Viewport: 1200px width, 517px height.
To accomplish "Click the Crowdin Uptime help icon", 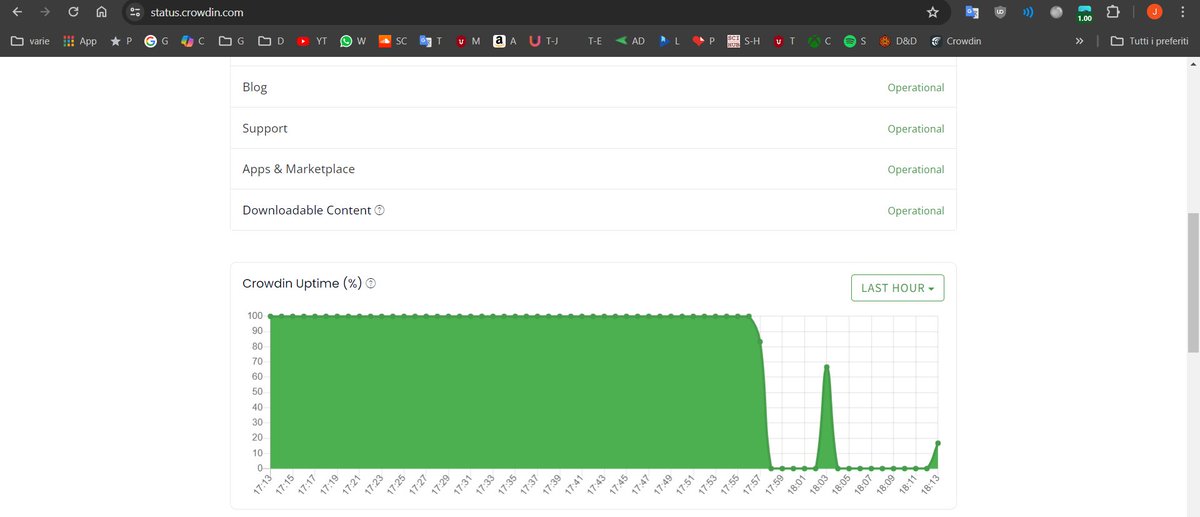I will point(371,284).
